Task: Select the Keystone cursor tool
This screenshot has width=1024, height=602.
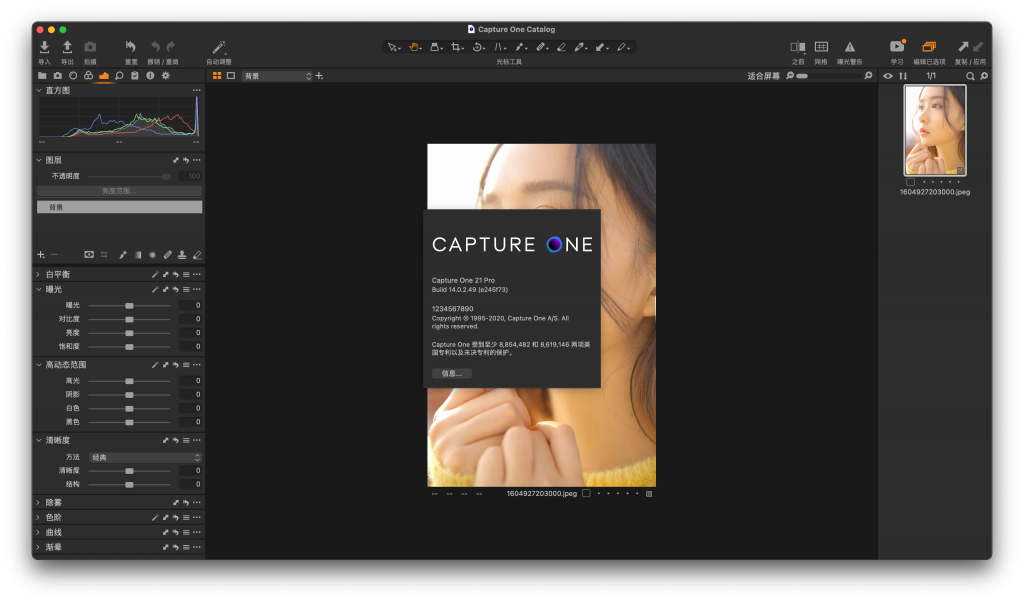Action: click(500, 47)
